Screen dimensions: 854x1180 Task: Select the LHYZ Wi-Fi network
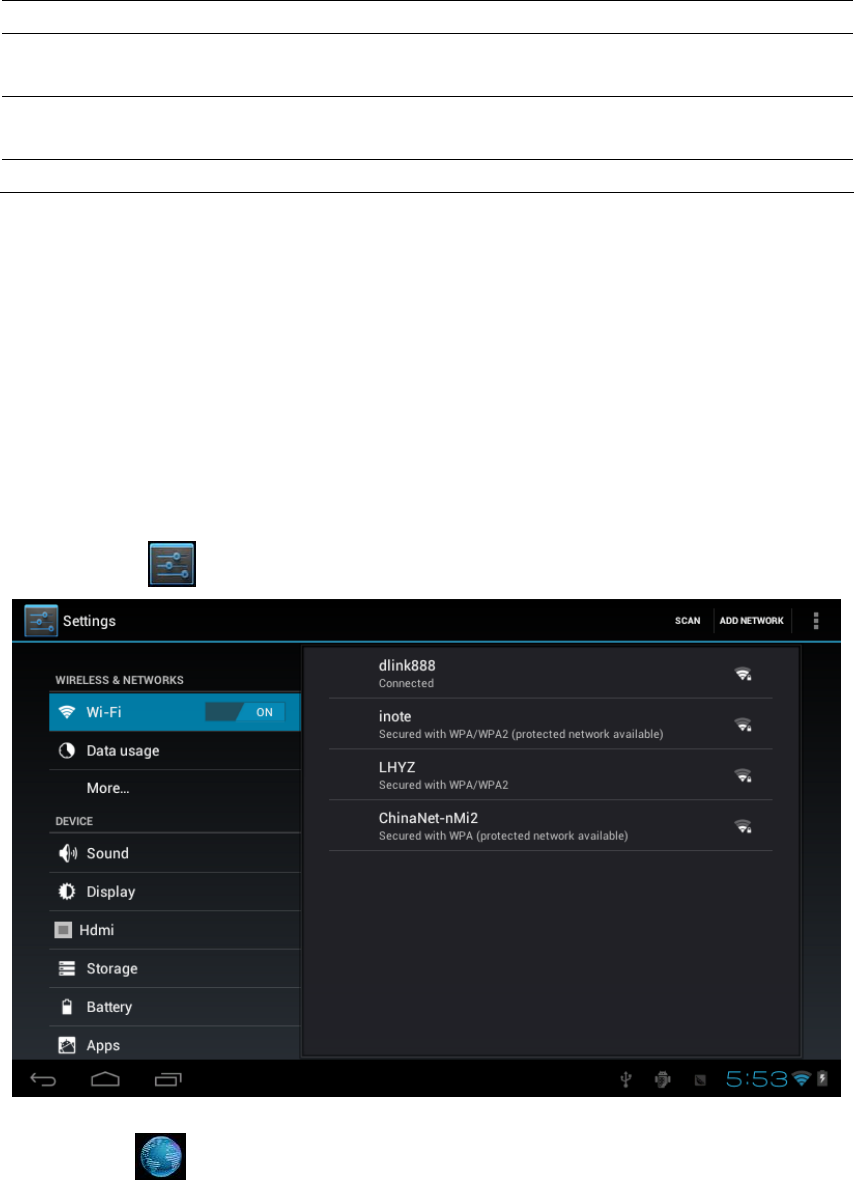[x=551, y=775]
